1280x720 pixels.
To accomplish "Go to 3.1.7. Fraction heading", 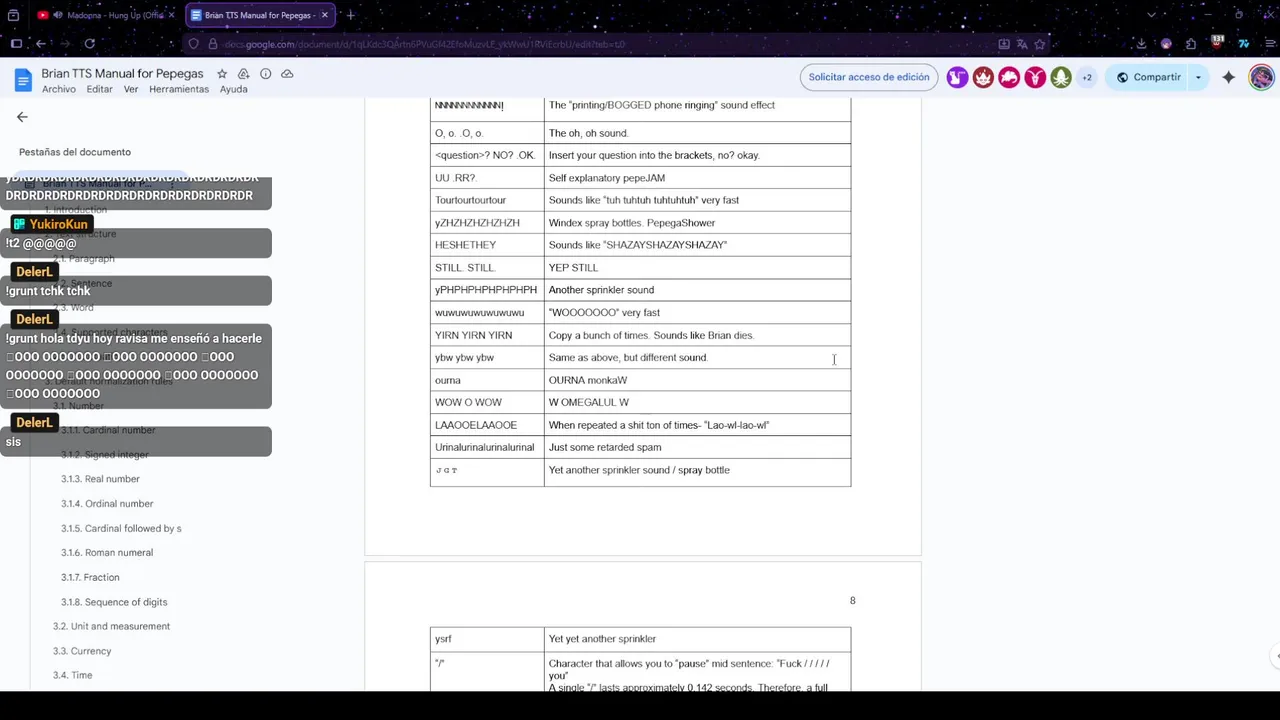I will (90, 577).
